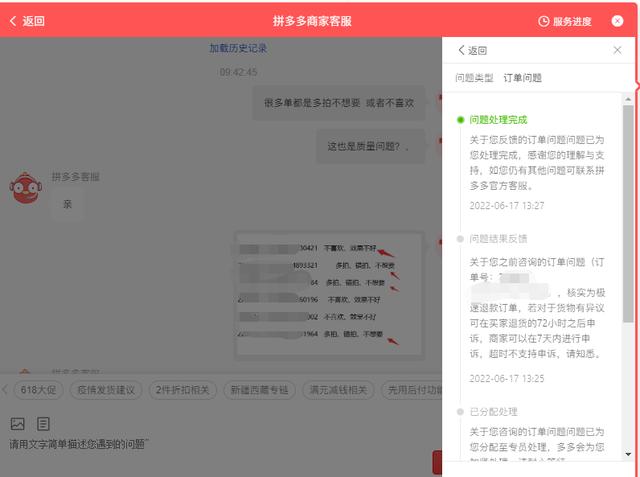
Task: Click the timestamp 2022-06-17 13:25
Action: (507, 379)
